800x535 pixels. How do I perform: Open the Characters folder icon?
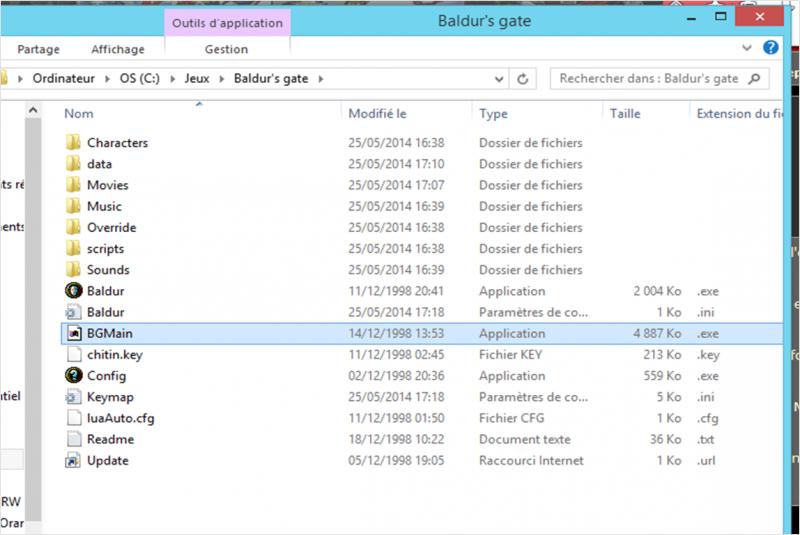point(73,142)
